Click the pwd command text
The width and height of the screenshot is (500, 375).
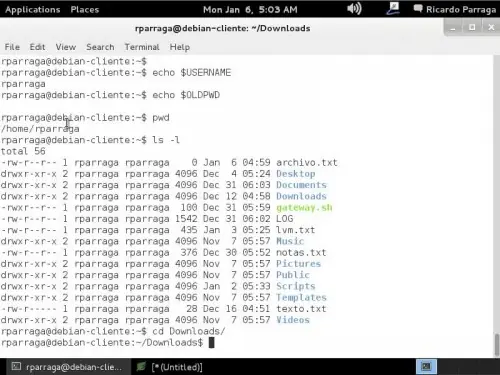click(161, 118)
